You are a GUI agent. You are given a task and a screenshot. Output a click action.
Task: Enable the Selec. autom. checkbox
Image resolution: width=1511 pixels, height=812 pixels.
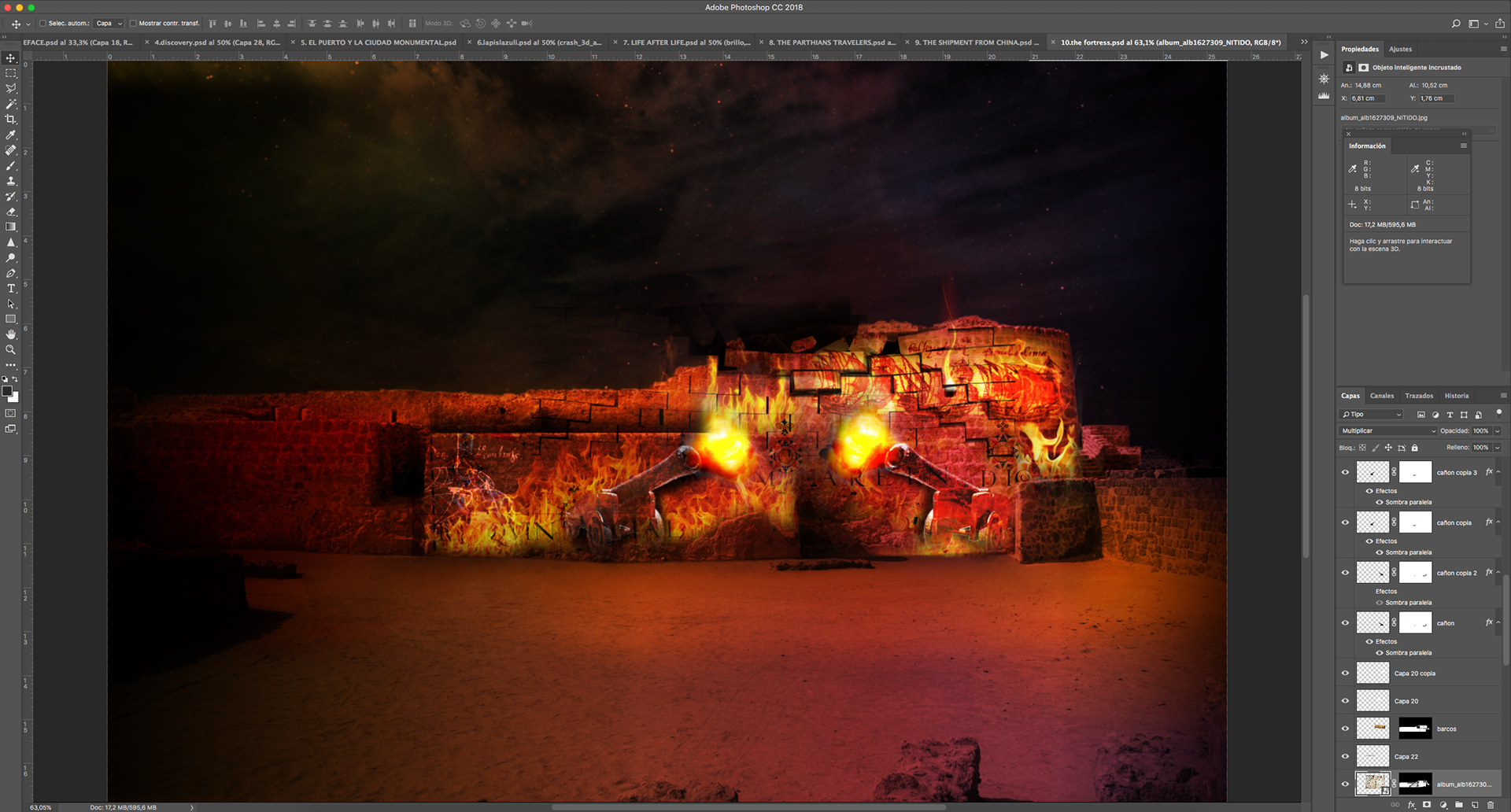point(42,24)
